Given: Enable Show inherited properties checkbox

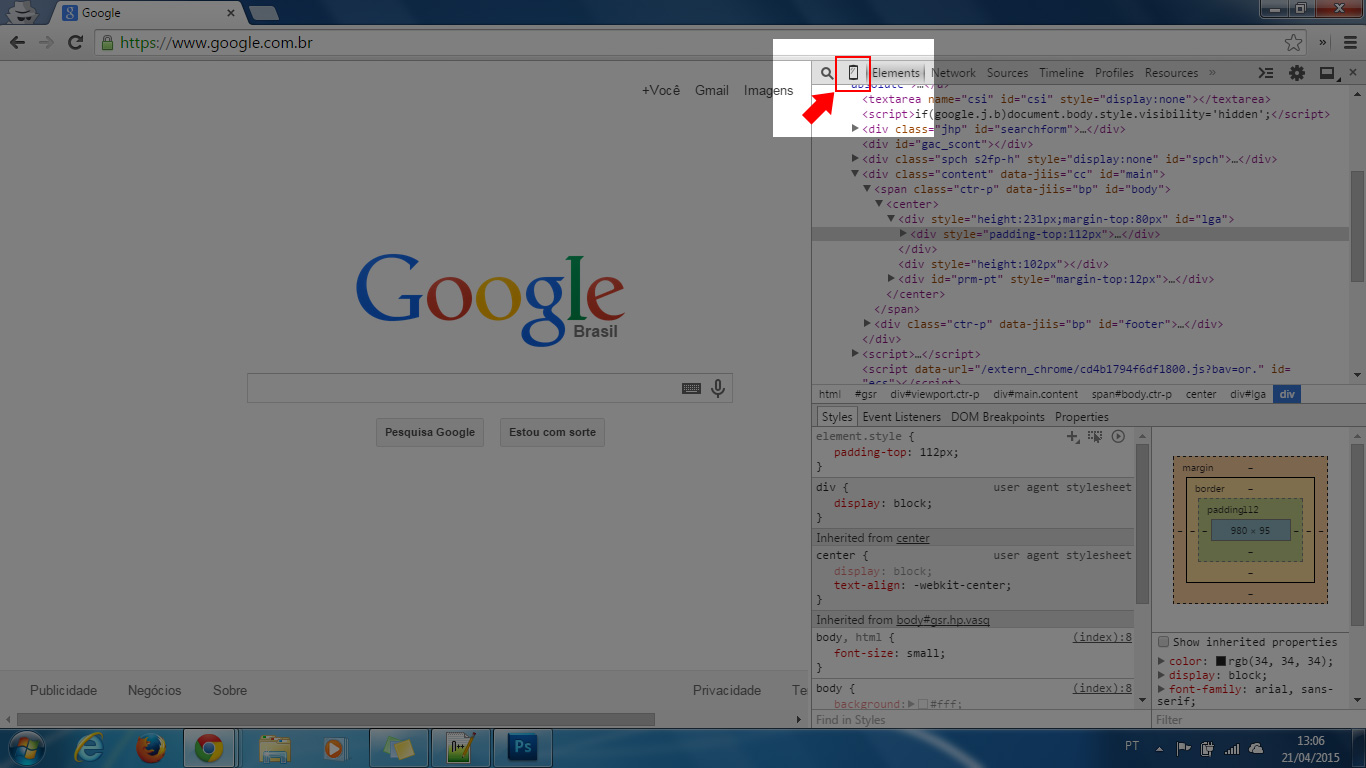Looking at the screenshot, I should pos(1164,642).
